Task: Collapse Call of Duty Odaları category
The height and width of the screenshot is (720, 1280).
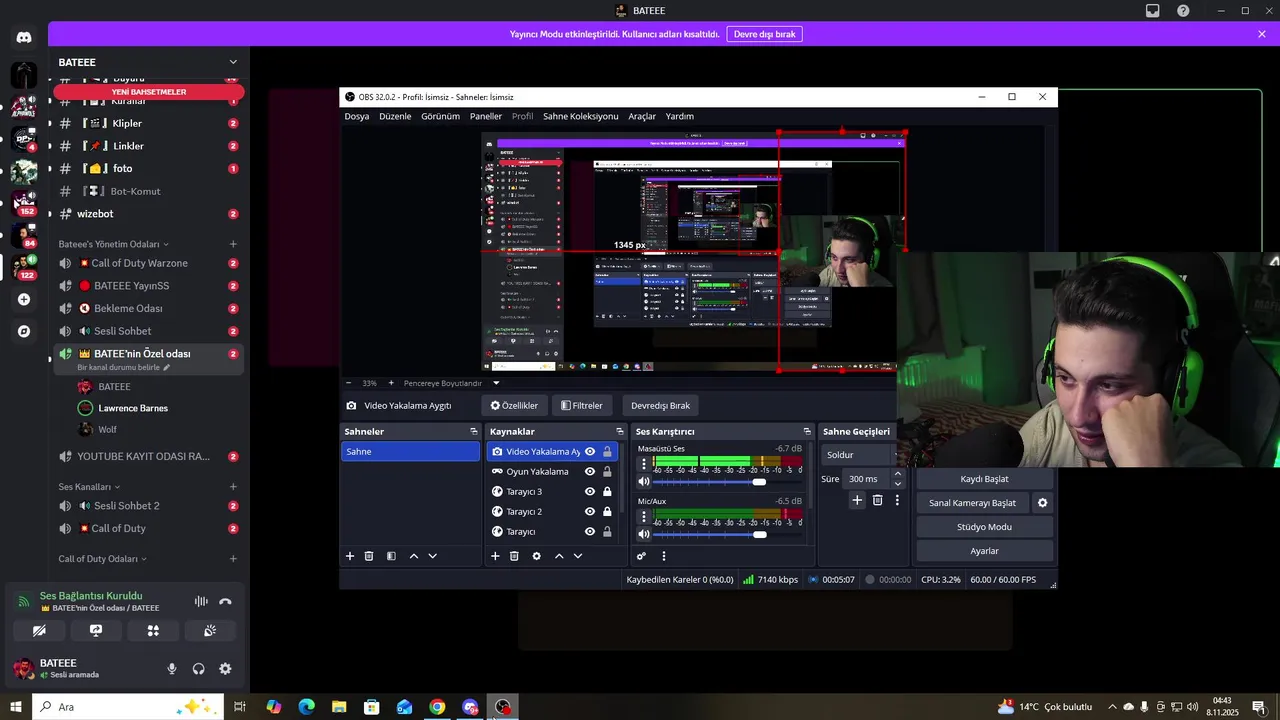Action: click(x=103, y=559)
